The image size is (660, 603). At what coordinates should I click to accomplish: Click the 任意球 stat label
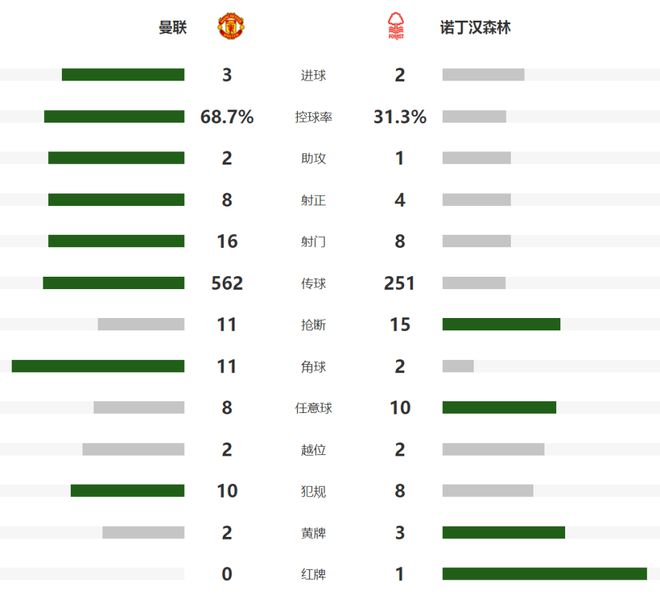pos(313,408)
